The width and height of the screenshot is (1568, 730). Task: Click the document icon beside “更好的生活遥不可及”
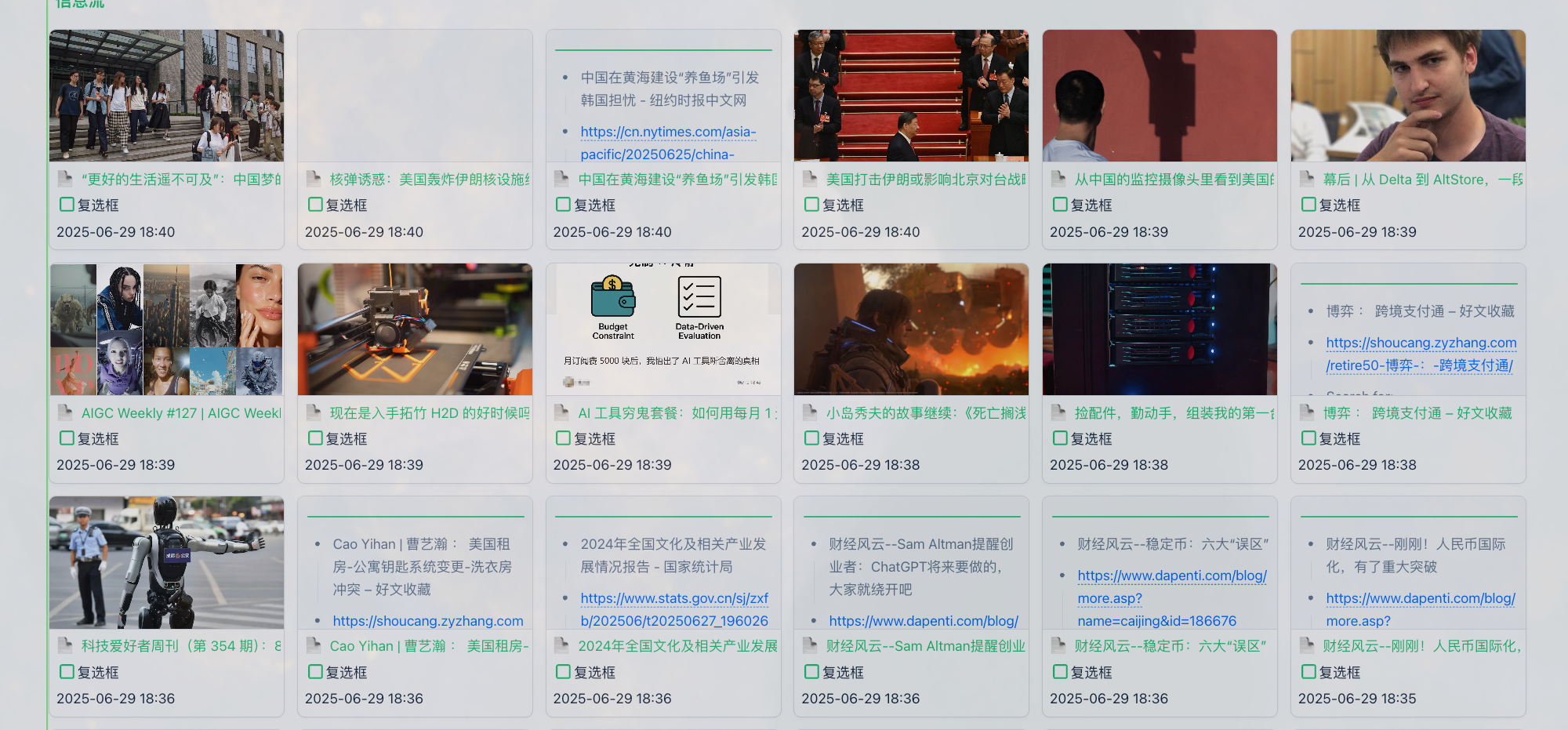[x=66, y=179]
